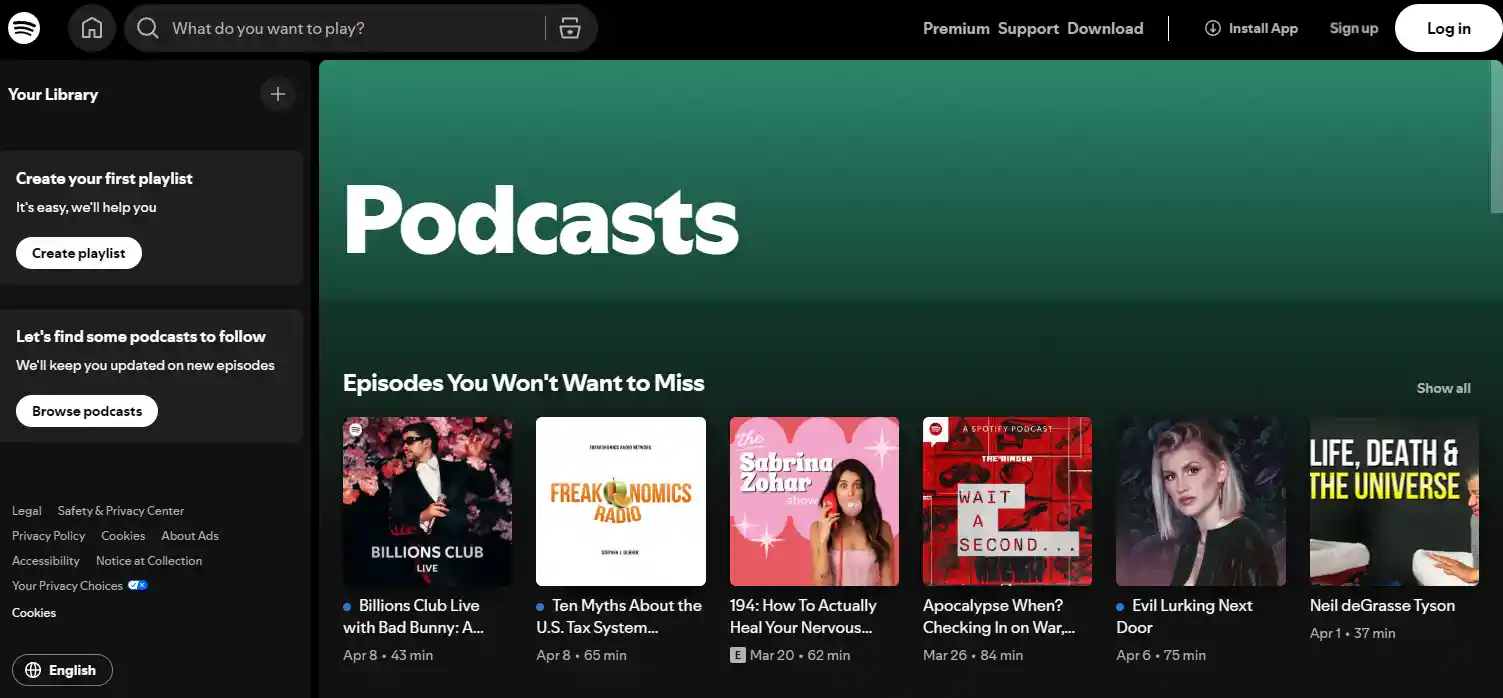Screen dimensions: 1503x698
Task: Open the Freakonomics Radio episode thumbnail
Action: pyautogui.click(x=620, y=500)
